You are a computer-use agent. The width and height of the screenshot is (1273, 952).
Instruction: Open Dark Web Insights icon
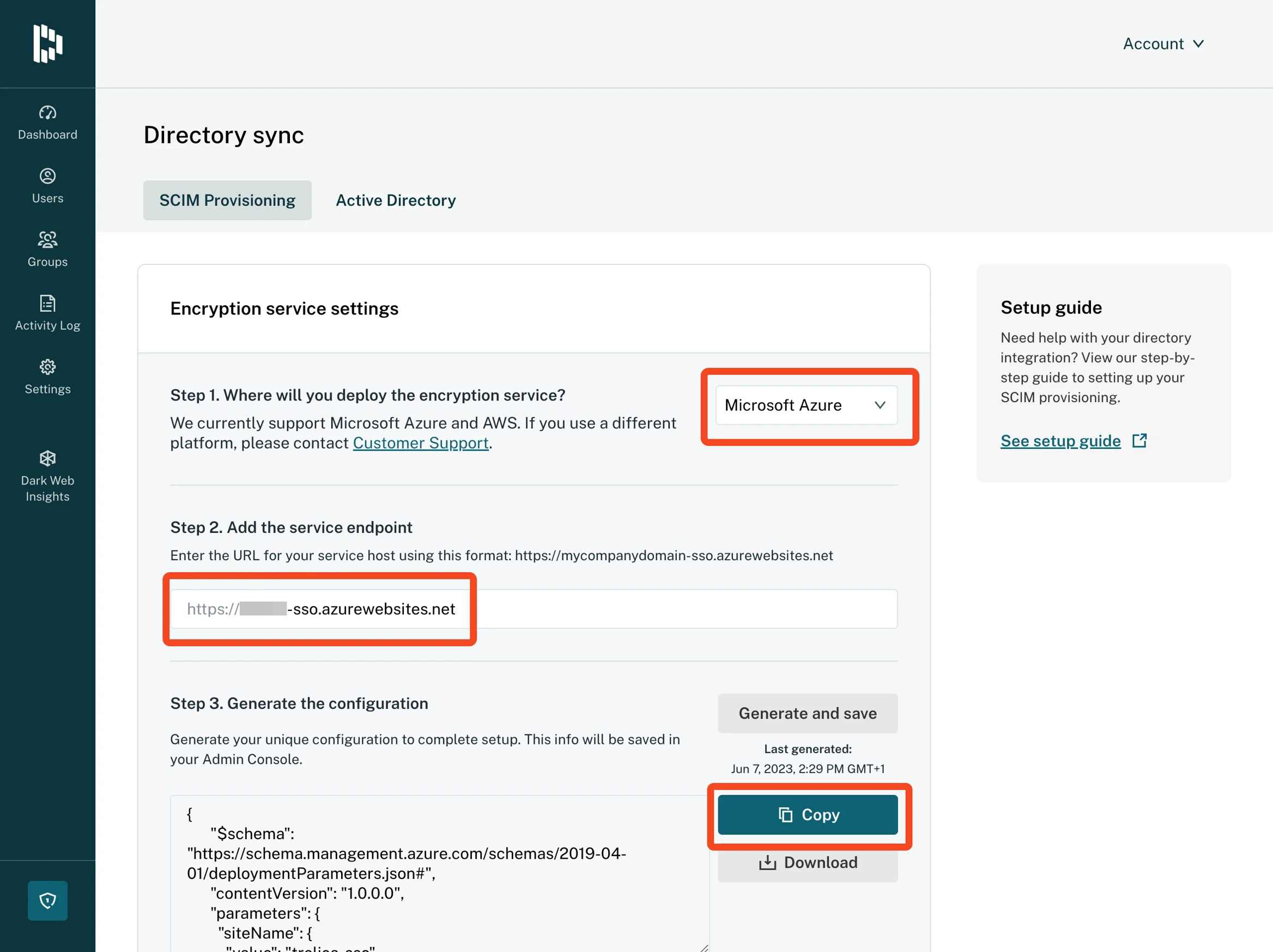pyautogui.click(x=48, y=459)
